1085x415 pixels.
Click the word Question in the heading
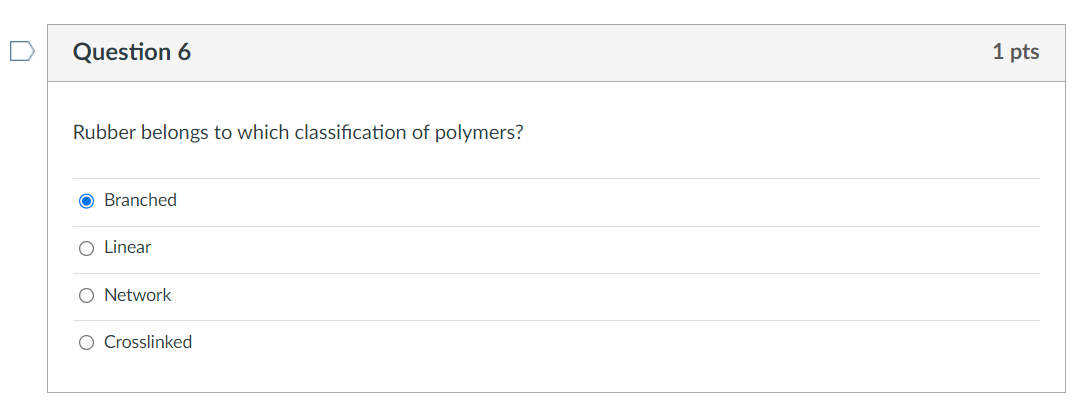click(x=122, y=52)
